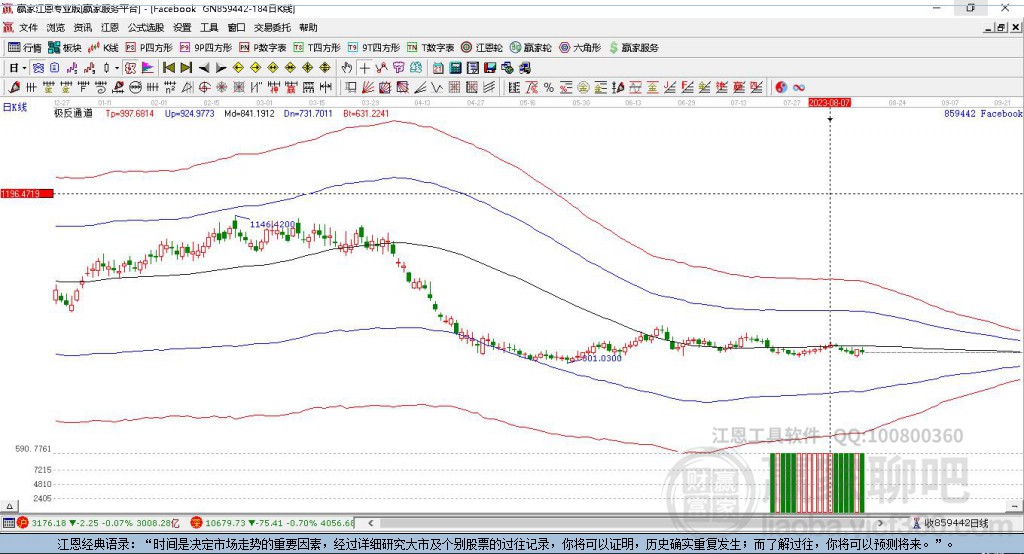Click the black left-arrow previous icon
Viewport: 1024px width, 554px height.
tap(204, 68)
